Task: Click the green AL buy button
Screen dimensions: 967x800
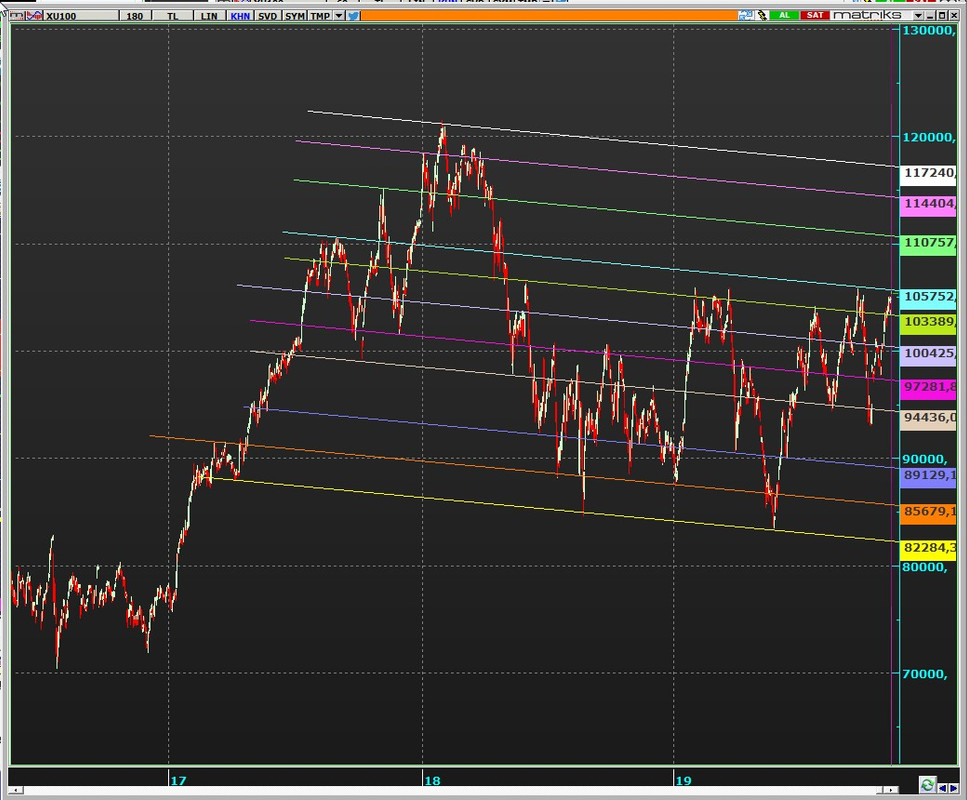Action: 784,15
